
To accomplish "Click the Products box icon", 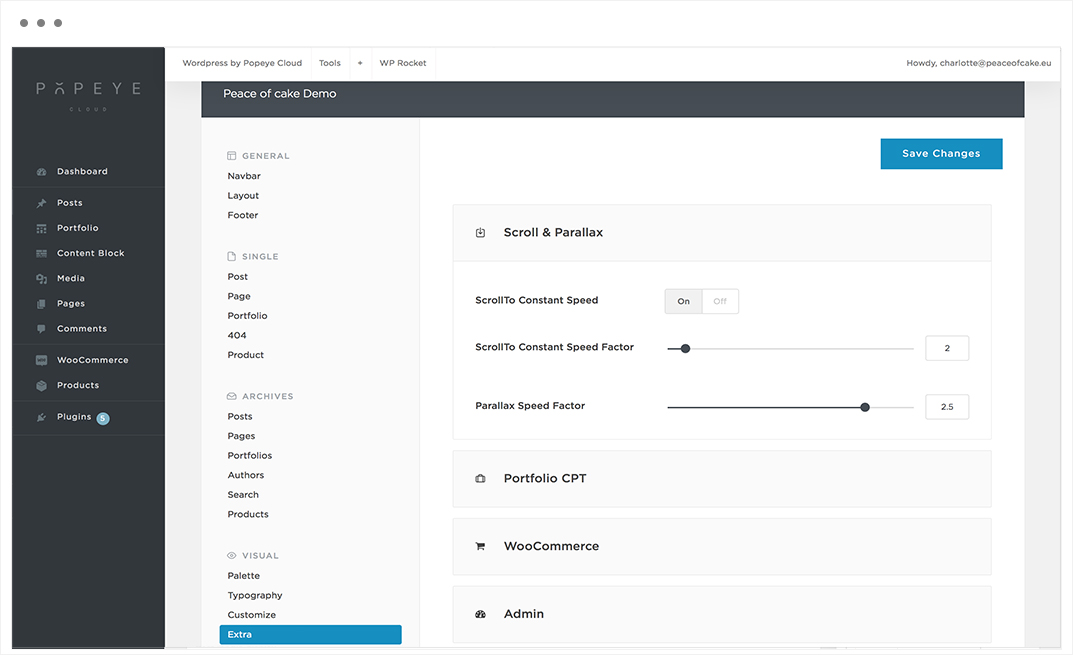I will click(x=41, y=385).
